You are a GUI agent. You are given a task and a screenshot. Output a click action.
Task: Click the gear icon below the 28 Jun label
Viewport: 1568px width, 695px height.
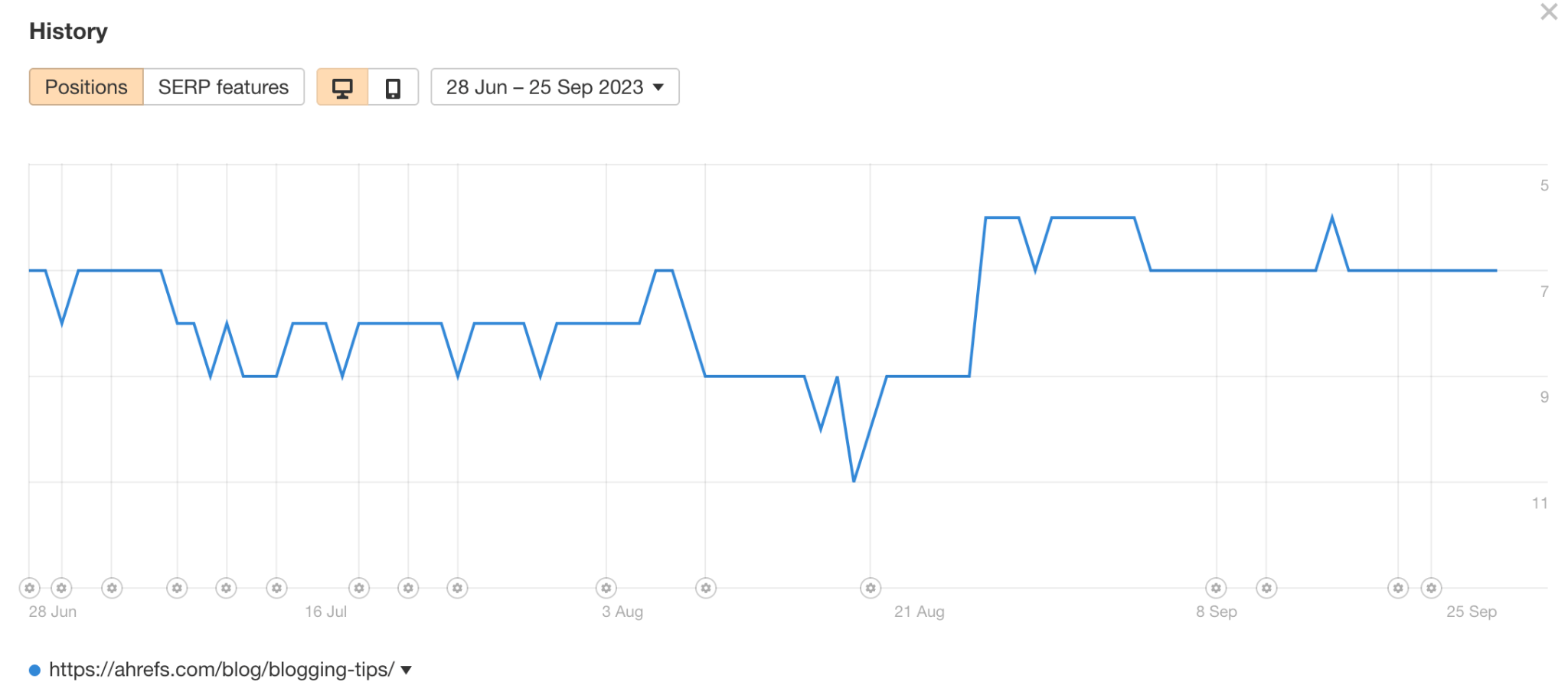(x=29, y=588)
